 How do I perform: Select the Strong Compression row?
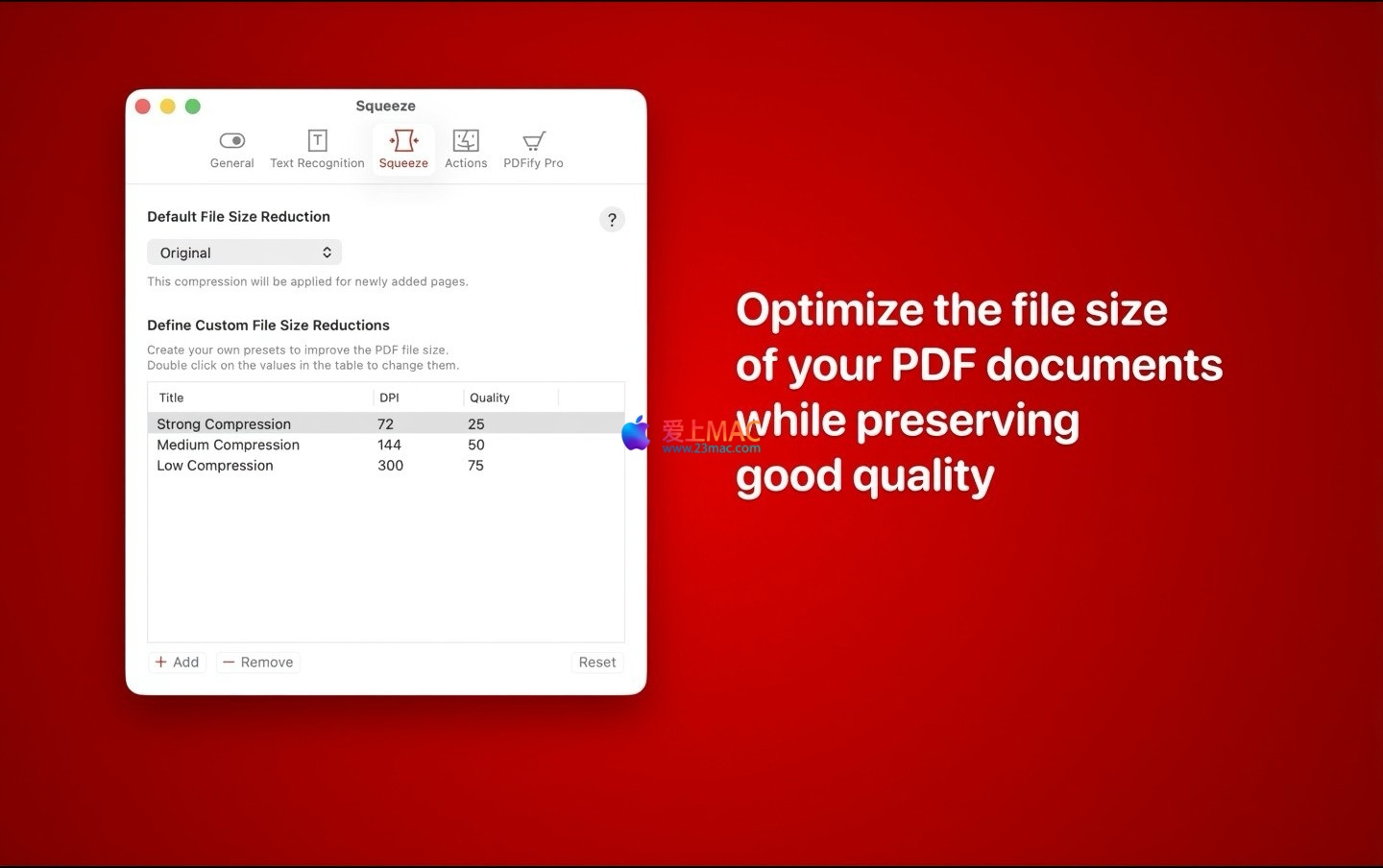224,424
